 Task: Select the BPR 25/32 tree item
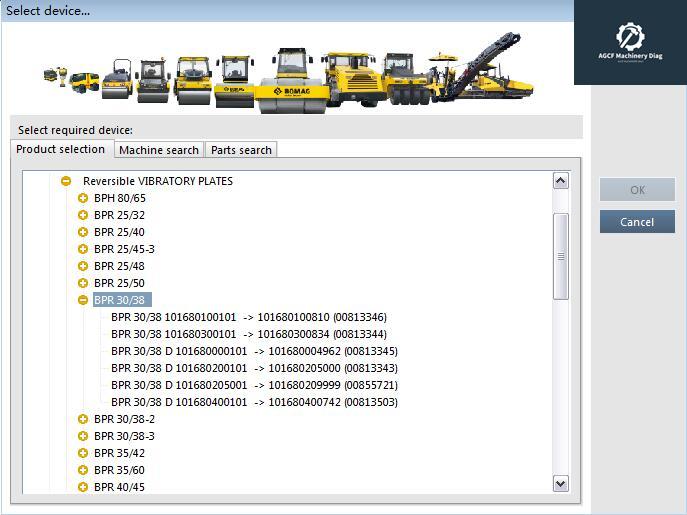(119, 215)
